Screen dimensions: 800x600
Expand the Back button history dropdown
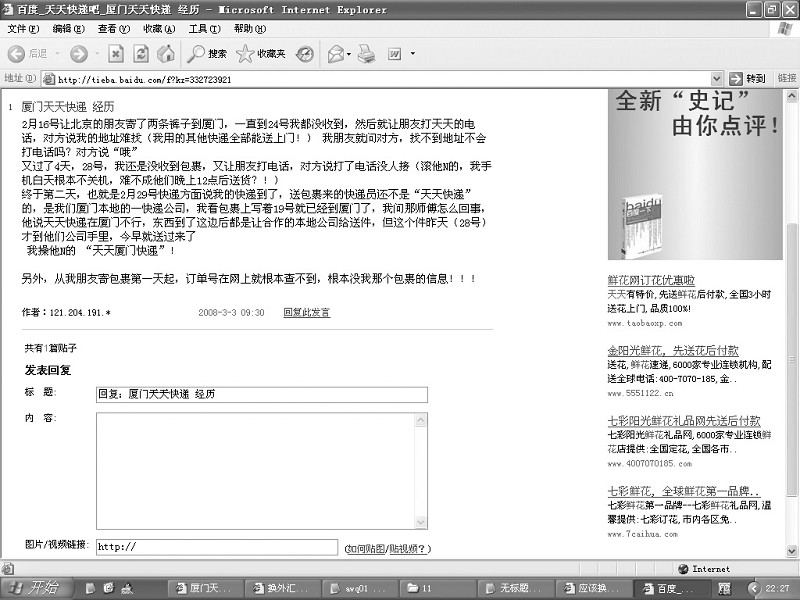[56, 54]
